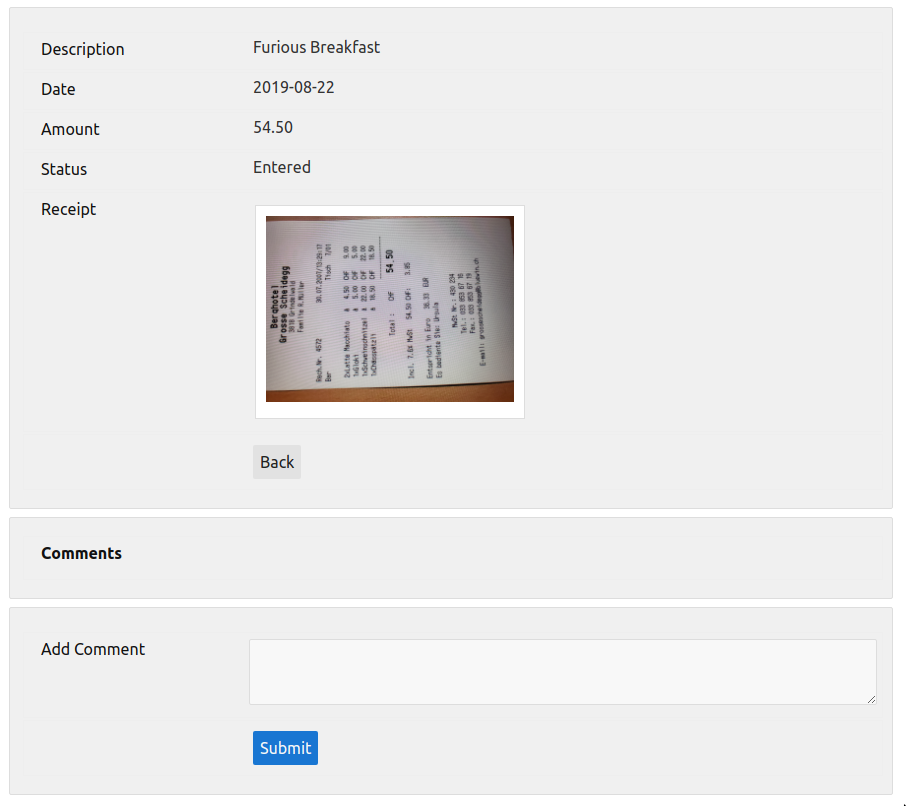906x806 pixels.
Task: Select the status value Entered
Action: pos(282,167)
